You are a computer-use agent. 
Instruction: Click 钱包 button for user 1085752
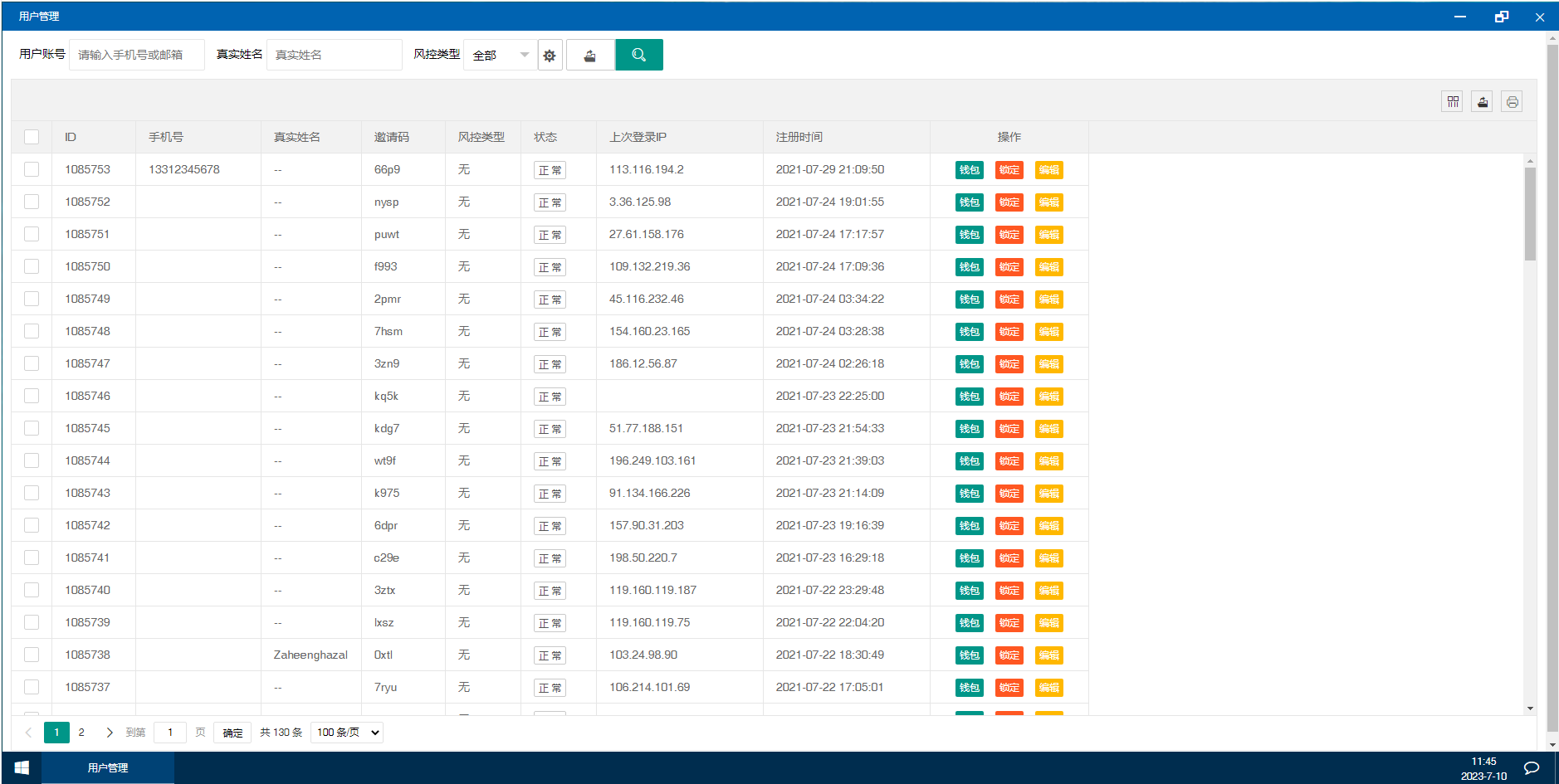point(969,202)
